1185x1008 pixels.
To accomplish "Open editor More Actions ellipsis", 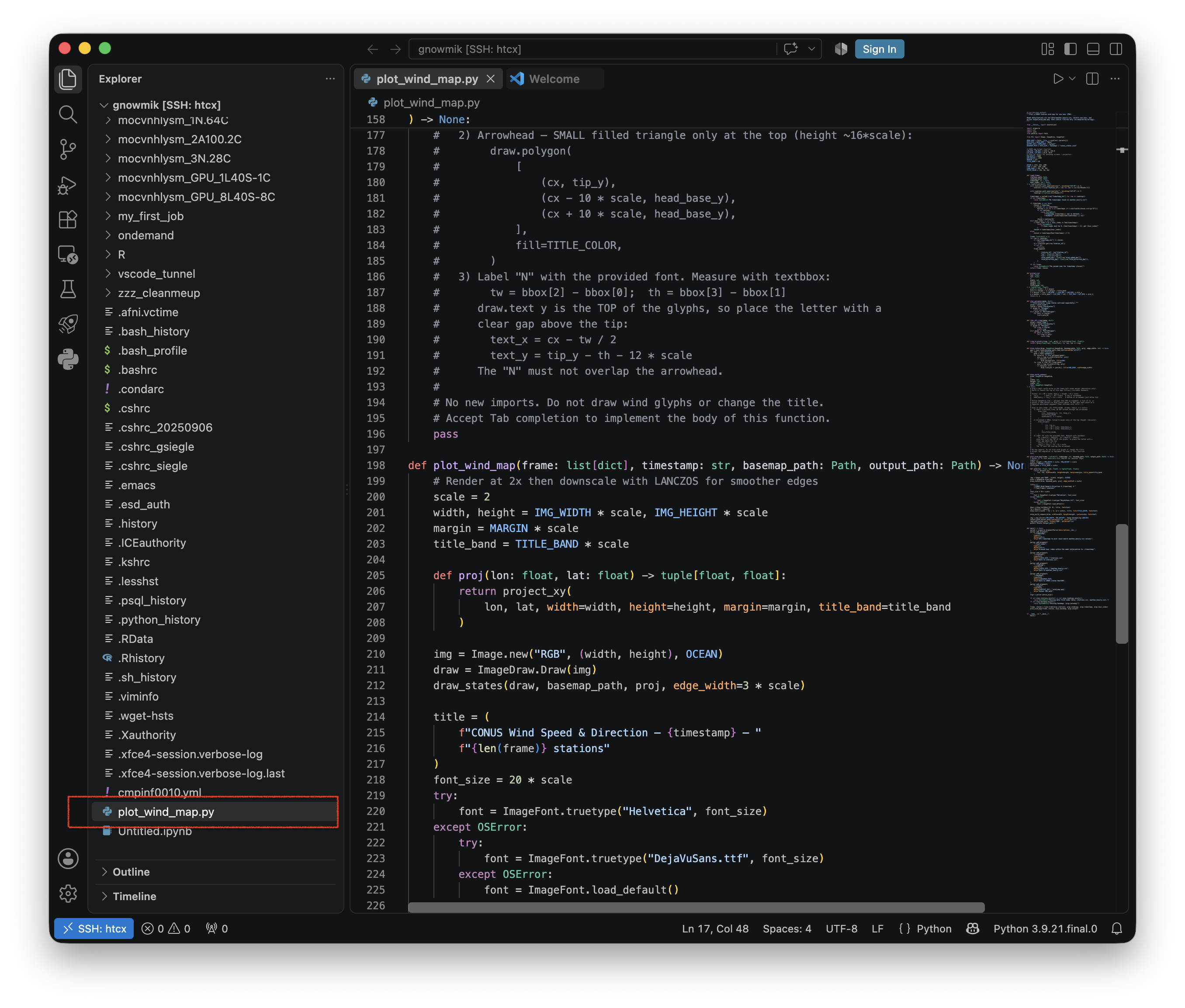I will [x=1115, y=79].
